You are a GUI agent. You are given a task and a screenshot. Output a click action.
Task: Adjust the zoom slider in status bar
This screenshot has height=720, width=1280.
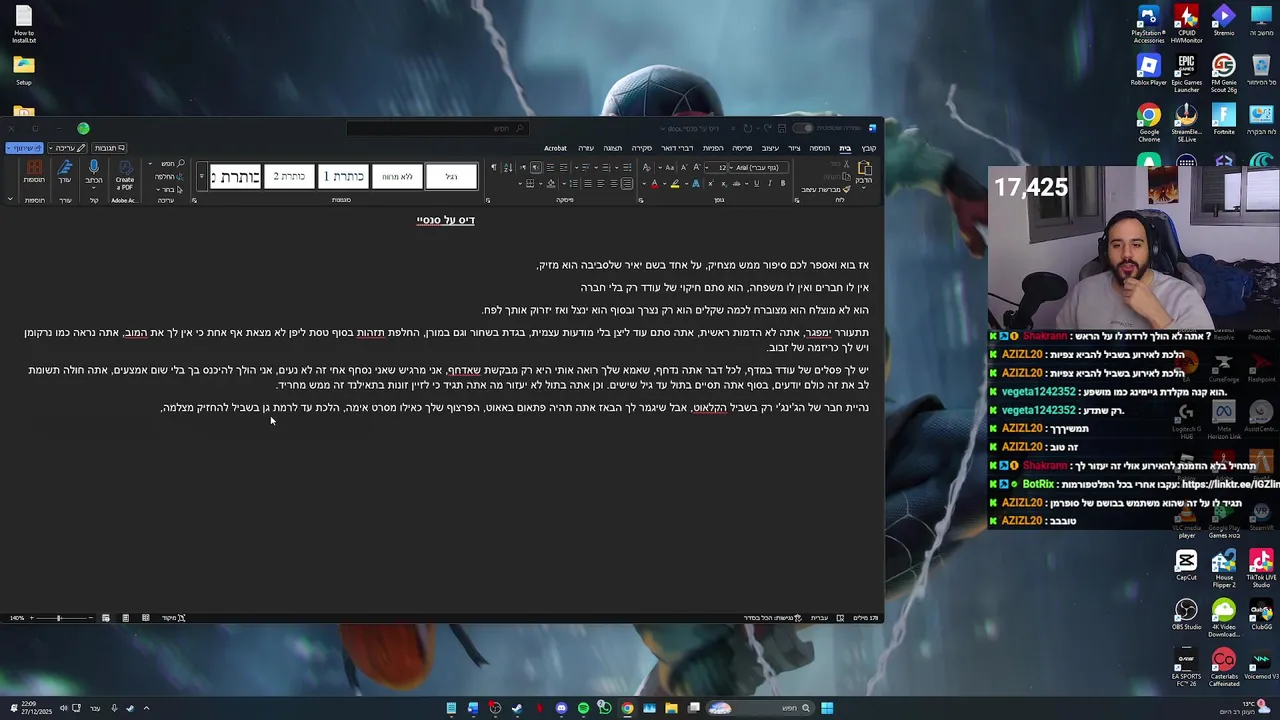58,617
